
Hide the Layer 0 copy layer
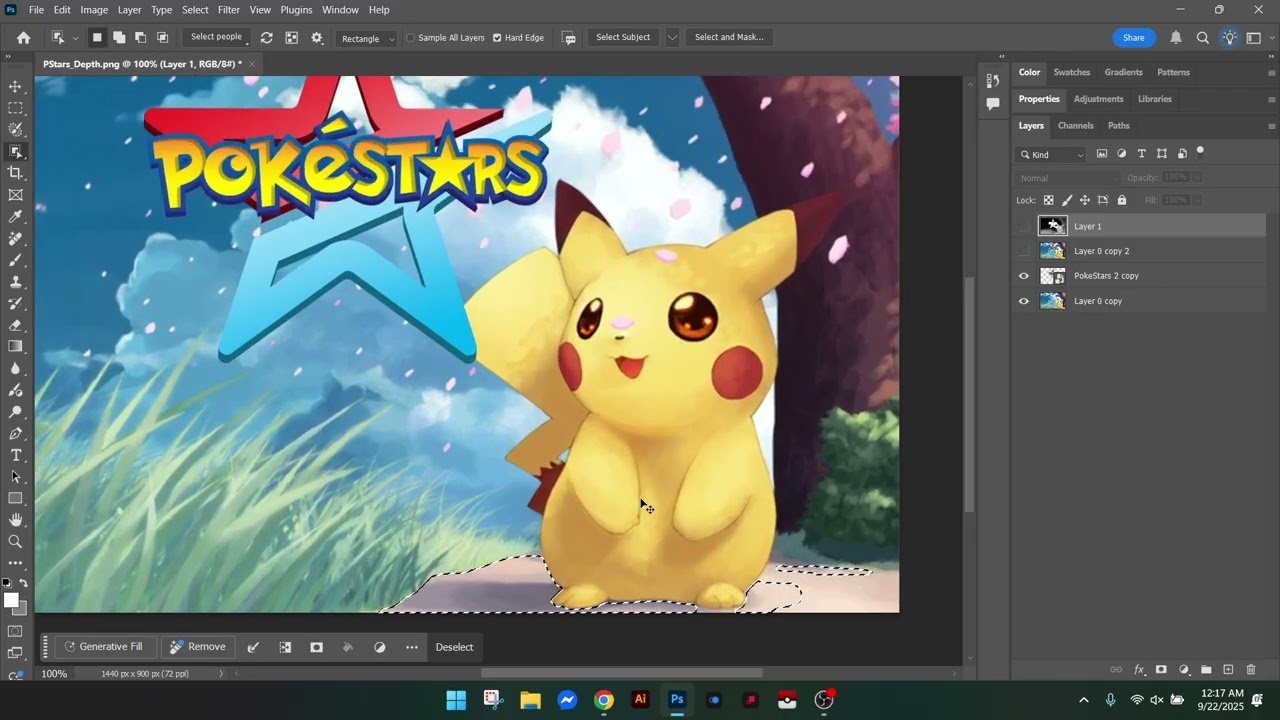coord(1023,301)
